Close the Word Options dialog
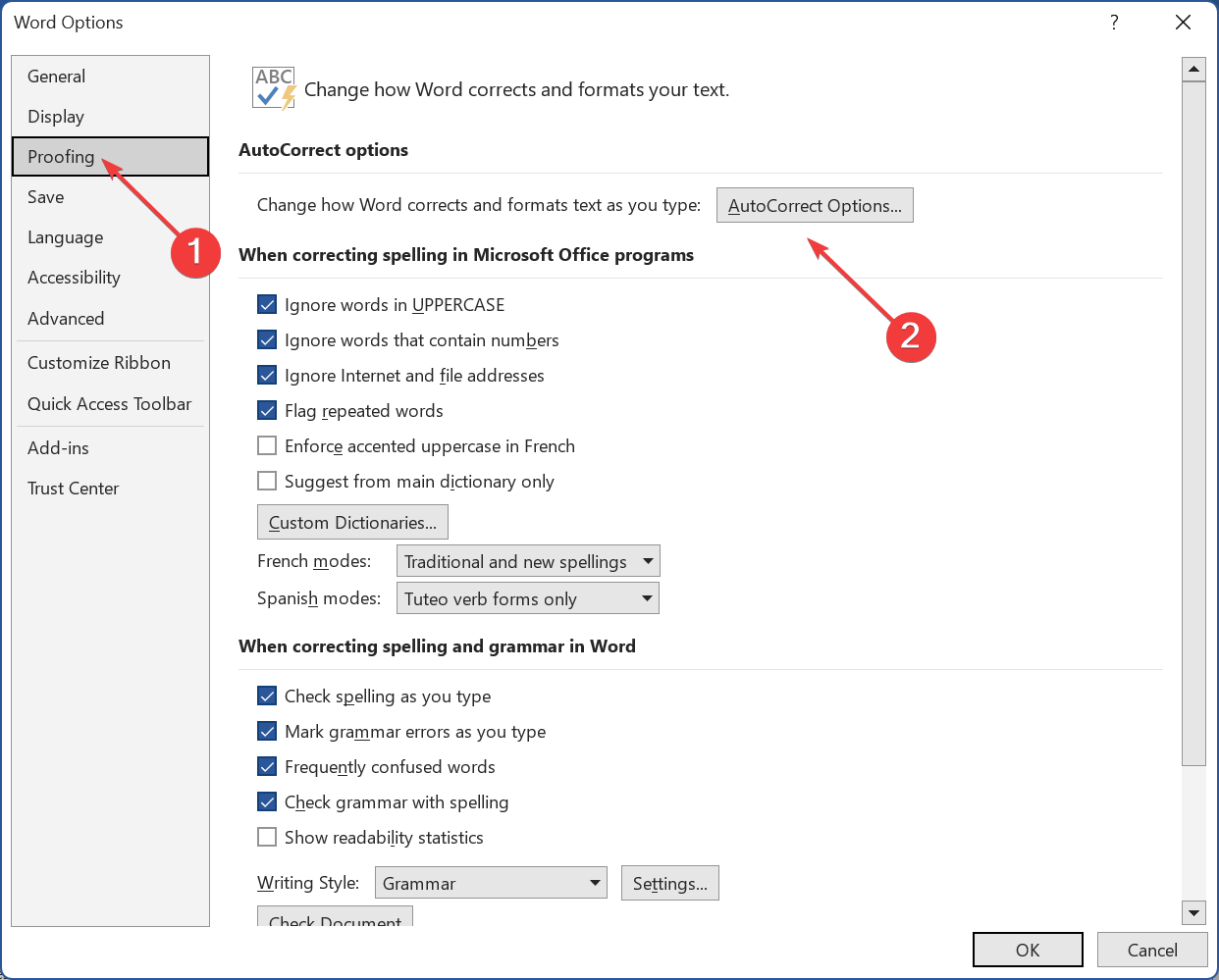 coord(1184,22)
